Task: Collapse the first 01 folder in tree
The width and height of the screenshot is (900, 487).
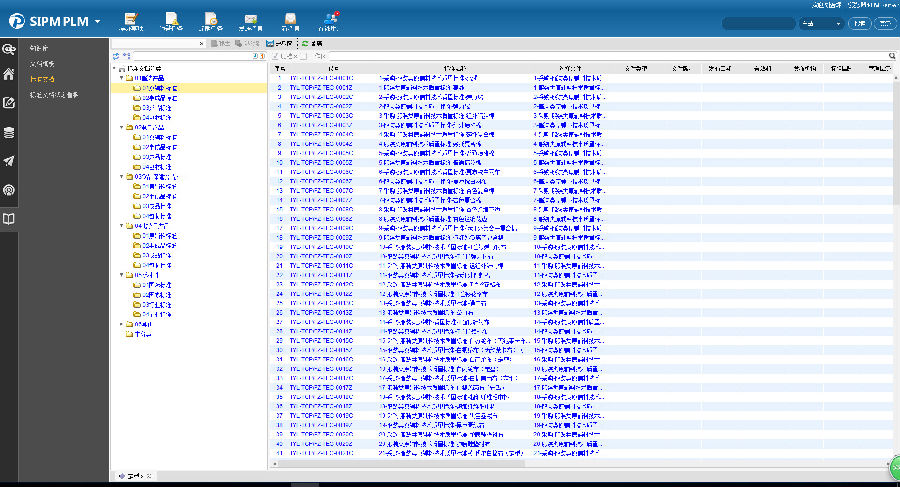Action: coord(121,78)
